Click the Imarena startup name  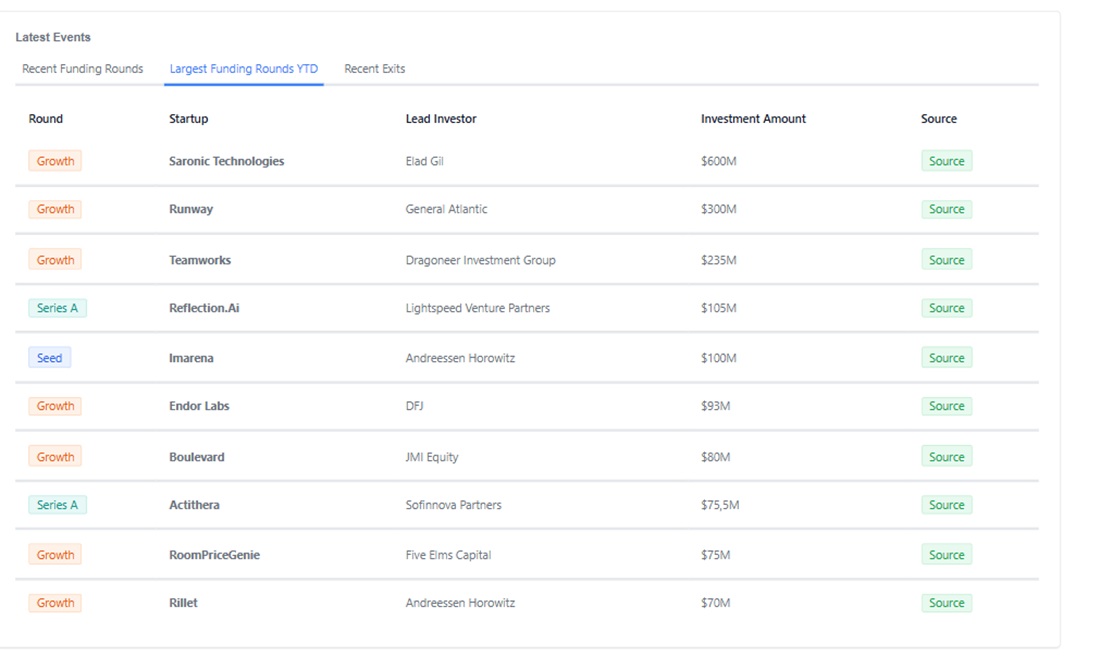191,358
